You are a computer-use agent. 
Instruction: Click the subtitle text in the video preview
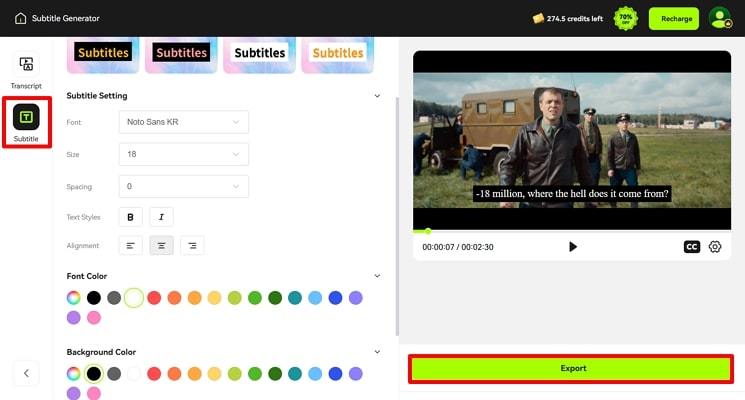(572, 194)
